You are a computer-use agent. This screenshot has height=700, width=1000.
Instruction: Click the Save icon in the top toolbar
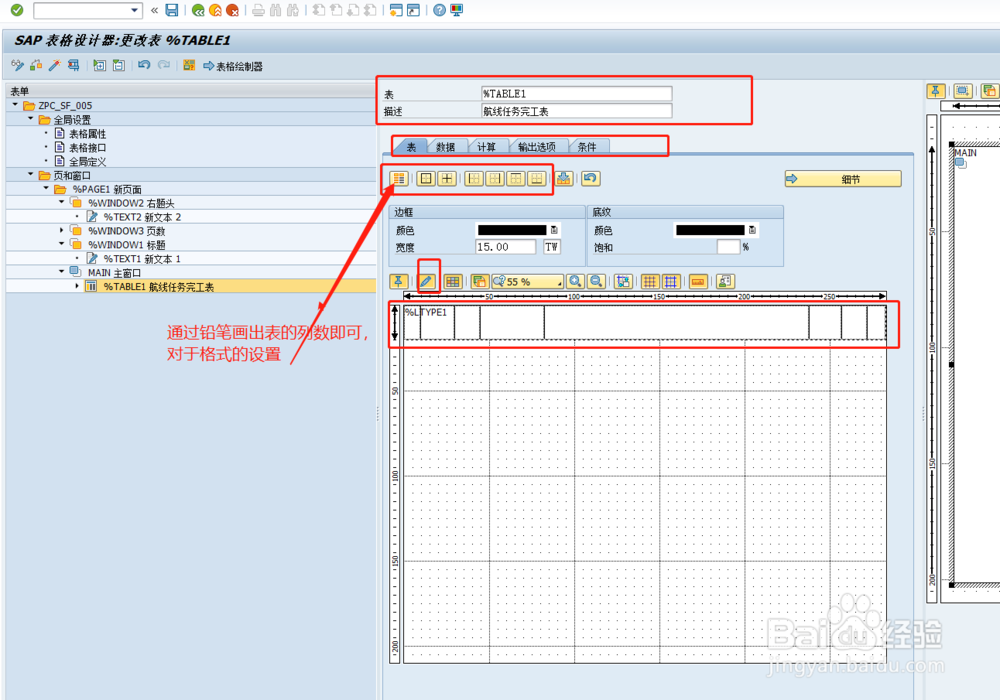(x=171, y=9)
